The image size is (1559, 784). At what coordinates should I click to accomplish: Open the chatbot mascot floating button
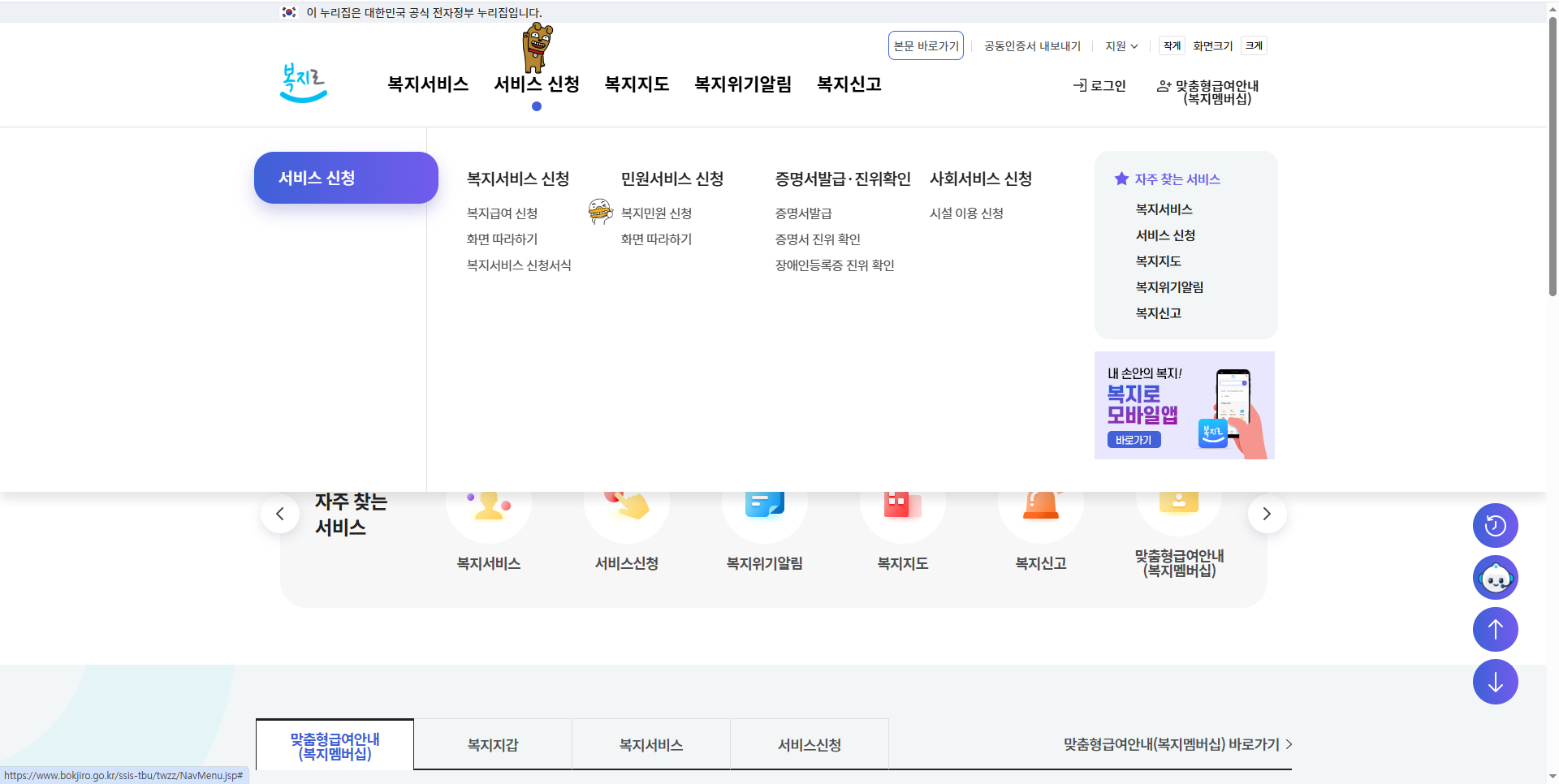coord(1495,578)
